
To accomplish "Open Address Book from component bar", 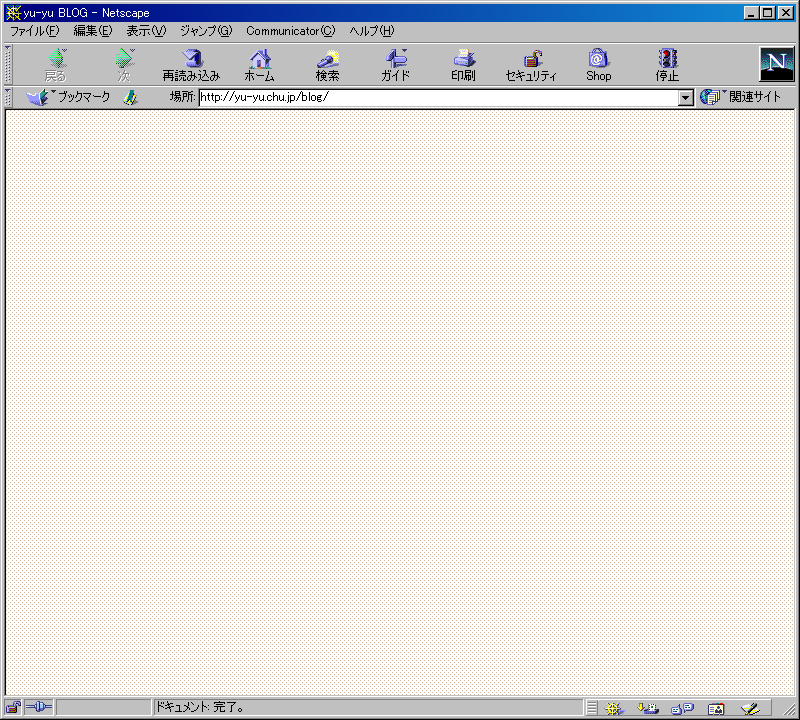I will pos(716,708).
